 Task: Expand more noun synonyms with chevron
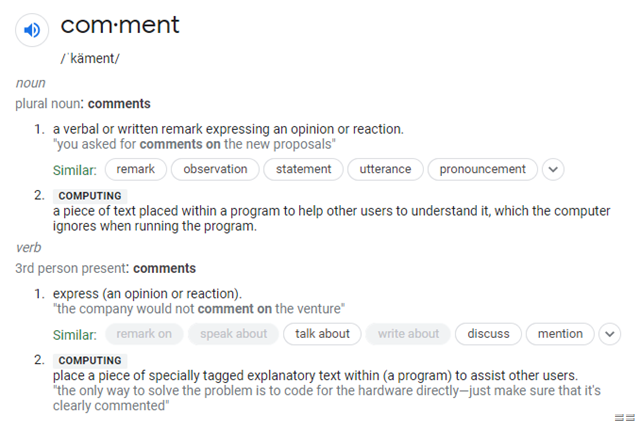click(553, 169)
